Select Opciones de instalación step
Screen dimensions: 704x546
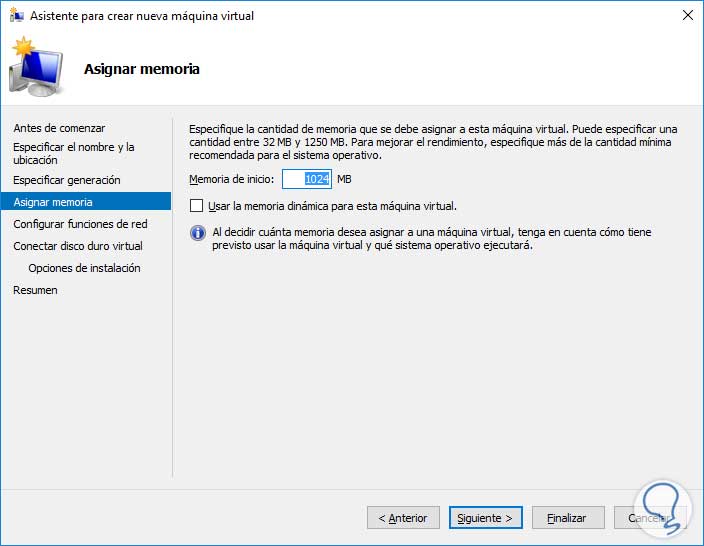84,268
